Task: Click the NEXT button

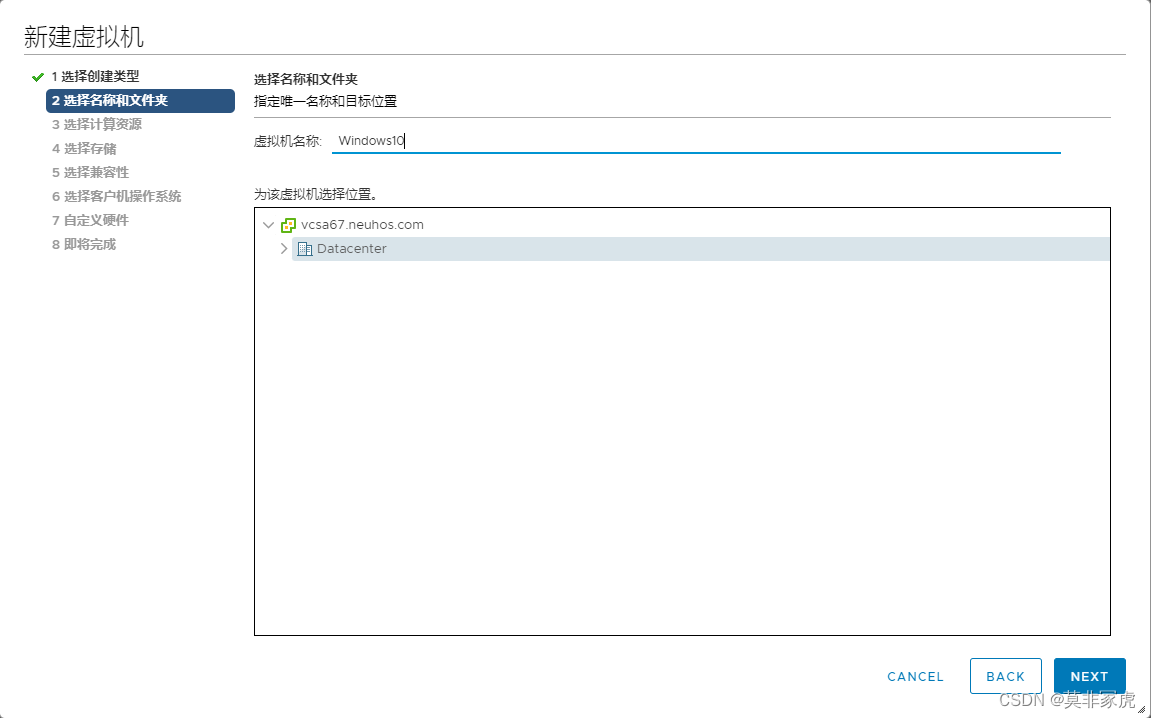Action: [1089, 676]
